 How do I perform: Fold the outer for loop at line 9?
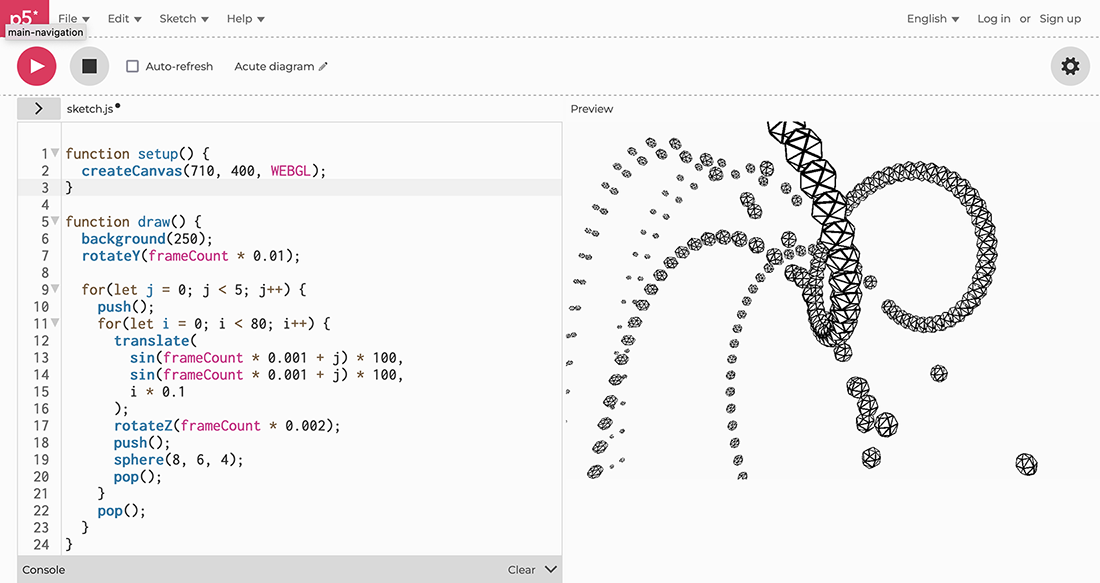[x=55, y=289]
